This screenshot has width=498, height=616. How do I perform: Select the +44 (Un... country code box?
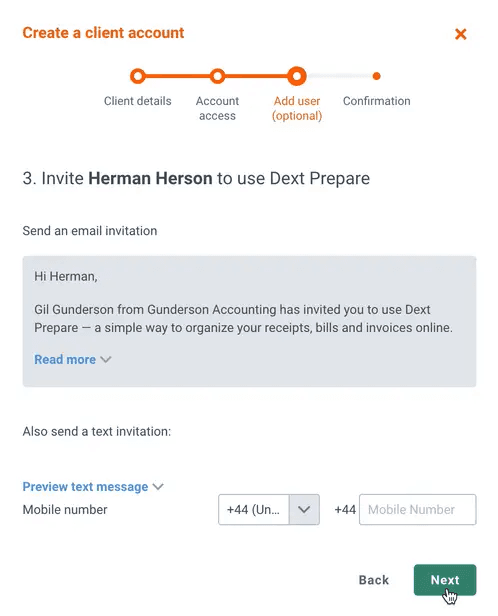pyautogui.click(x=254, y=510)
